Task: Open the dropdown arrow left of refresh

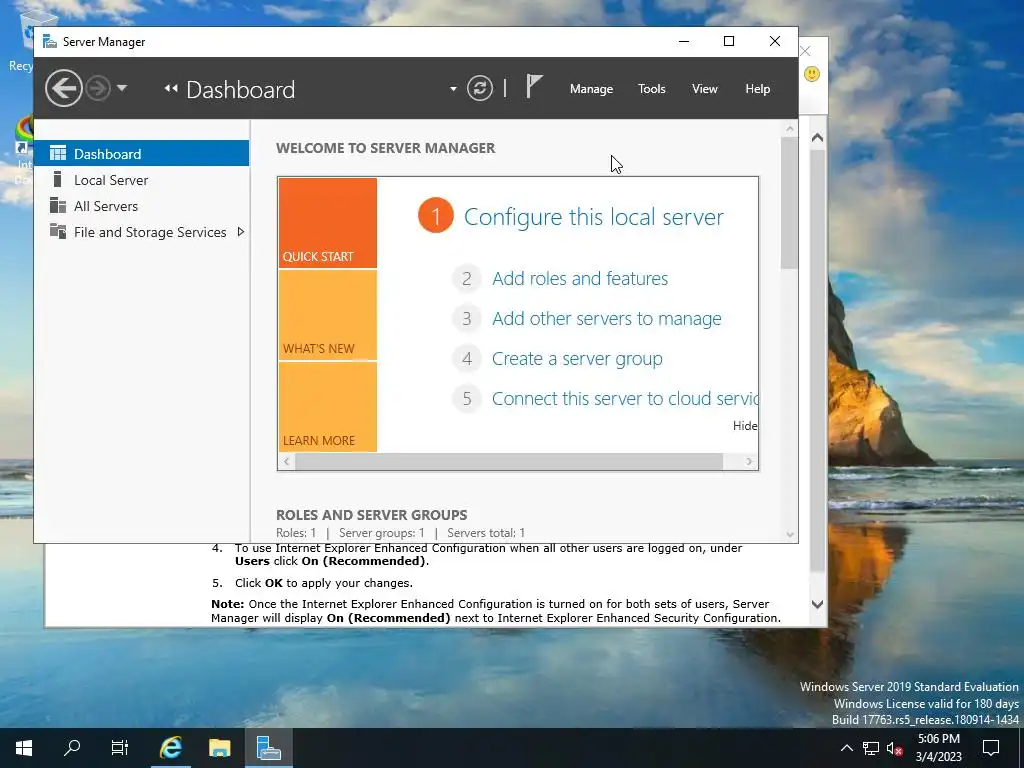Action: point(453,89)
